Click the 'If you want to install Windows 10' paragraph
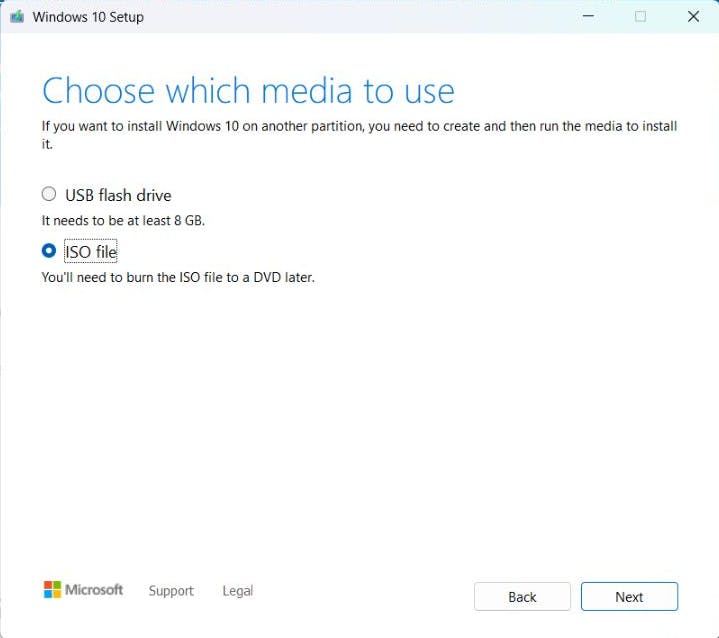The image size is (719, 638). click(x=359, y=135)
